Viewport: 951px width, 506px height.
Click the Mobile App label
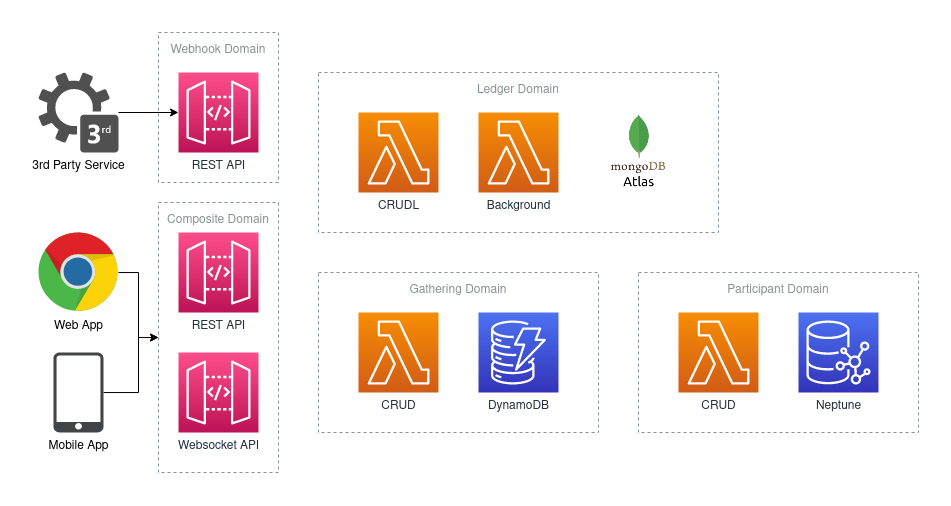[x=78, y=445]
